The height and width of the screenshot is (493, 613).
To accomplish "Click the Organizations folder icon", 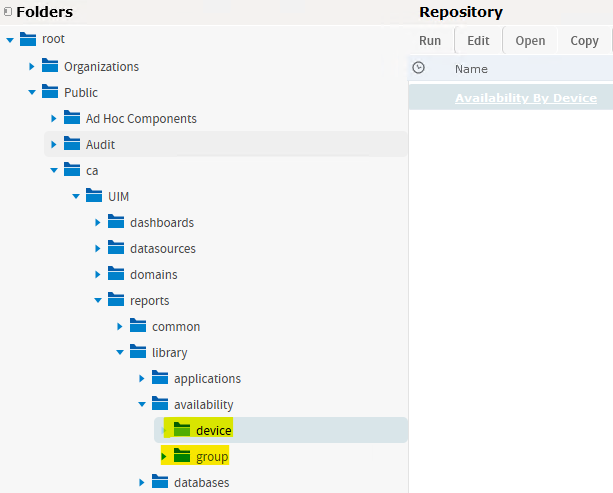I will click(50, 66).
